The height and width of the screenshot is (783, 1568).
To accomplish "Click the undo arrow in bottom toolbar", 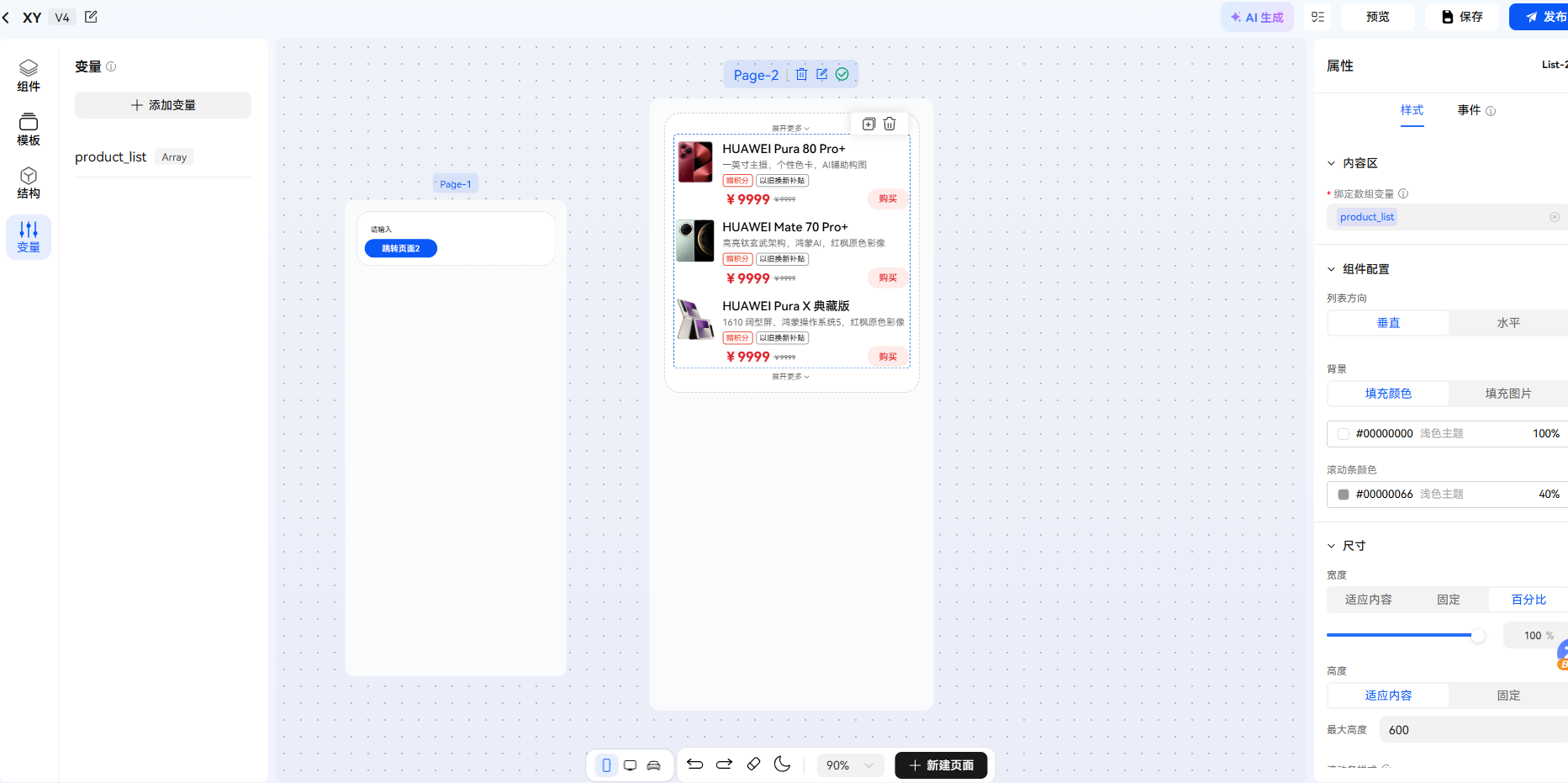I will [x=694, y=764].
